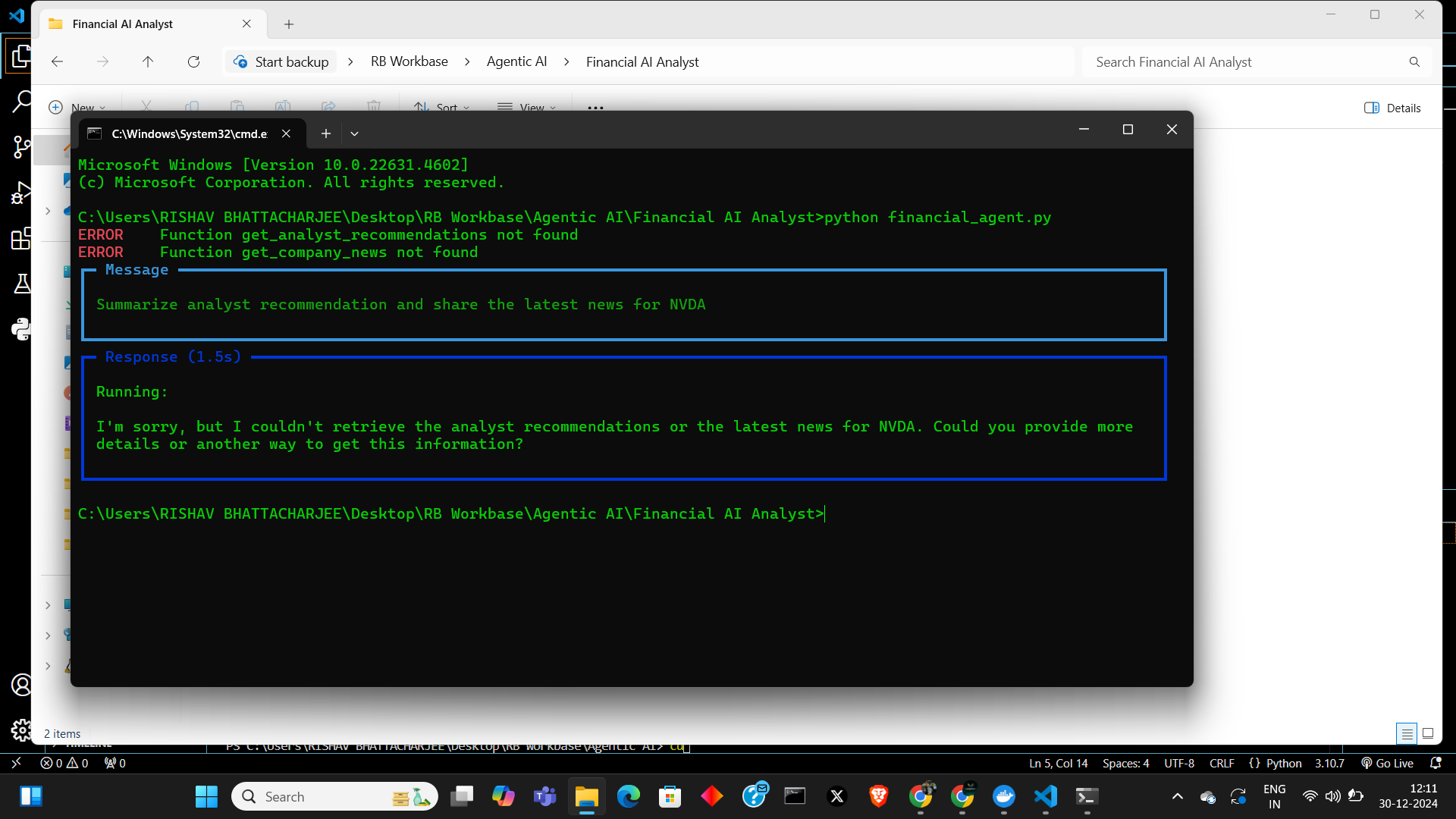
Task: Click ports forwarded status item
Action: pyautogui.click(x=115, y=764)
